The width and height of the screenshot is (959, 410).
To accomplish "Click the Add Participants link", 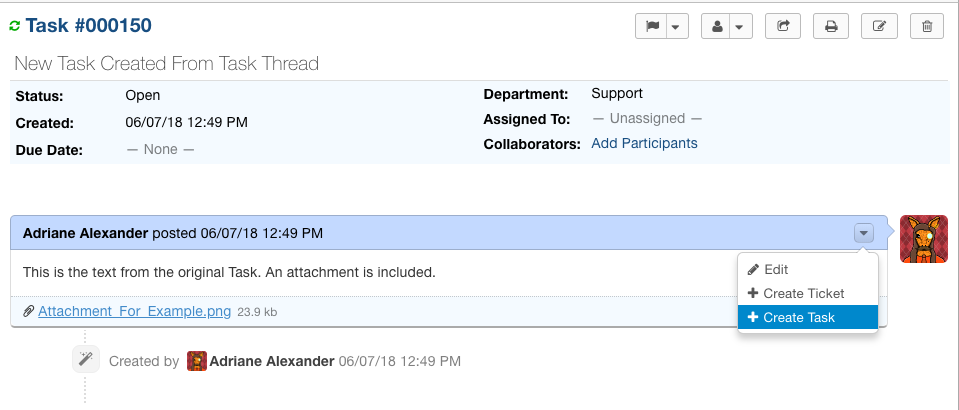I will 644,143.
